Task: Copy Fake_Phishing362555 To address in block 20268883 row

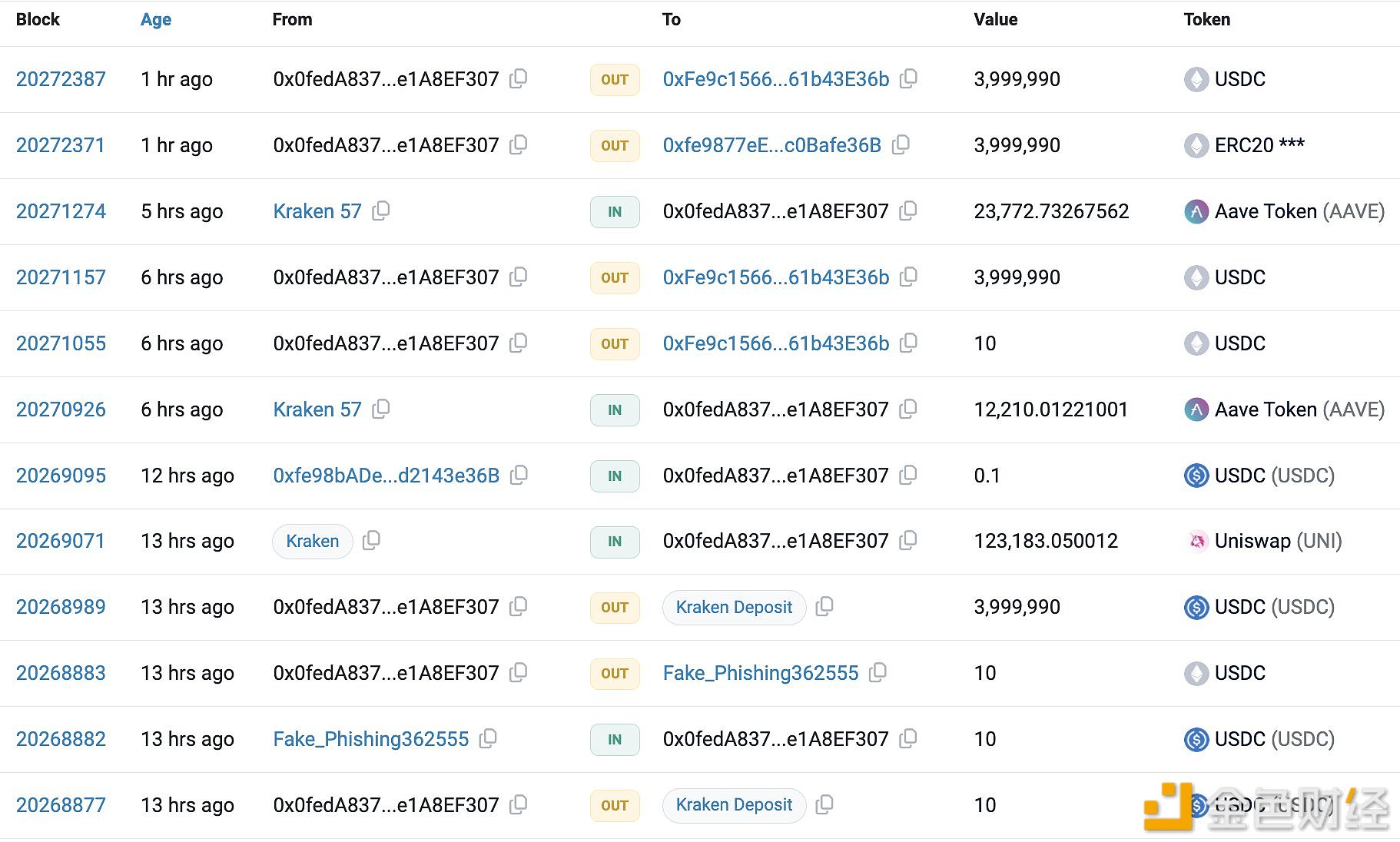Action: click(x=877, y=672)
